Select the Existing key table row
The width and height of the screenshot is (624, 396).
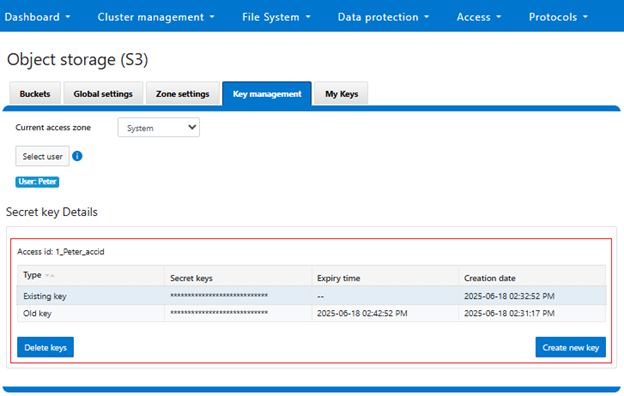[x=311, y=296]
